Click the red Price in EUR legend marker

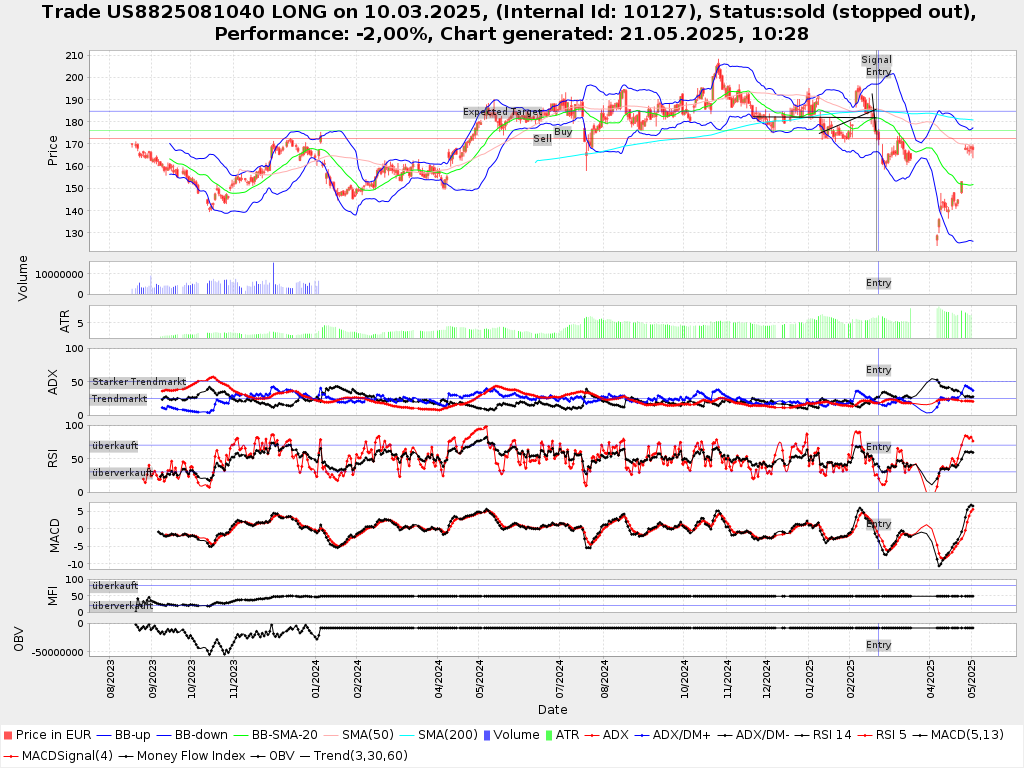(9, 735)
